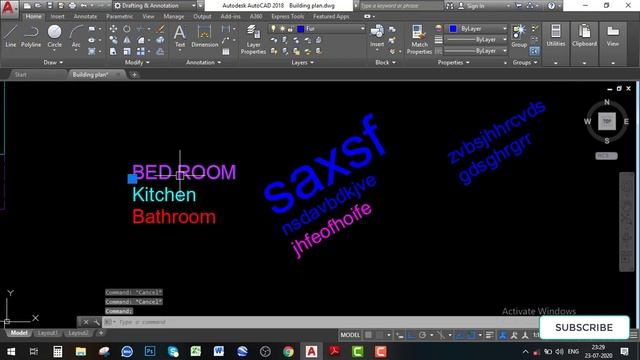Expand the Block panel
Screen dimensions: 640x360
click(x=385, y=62)
